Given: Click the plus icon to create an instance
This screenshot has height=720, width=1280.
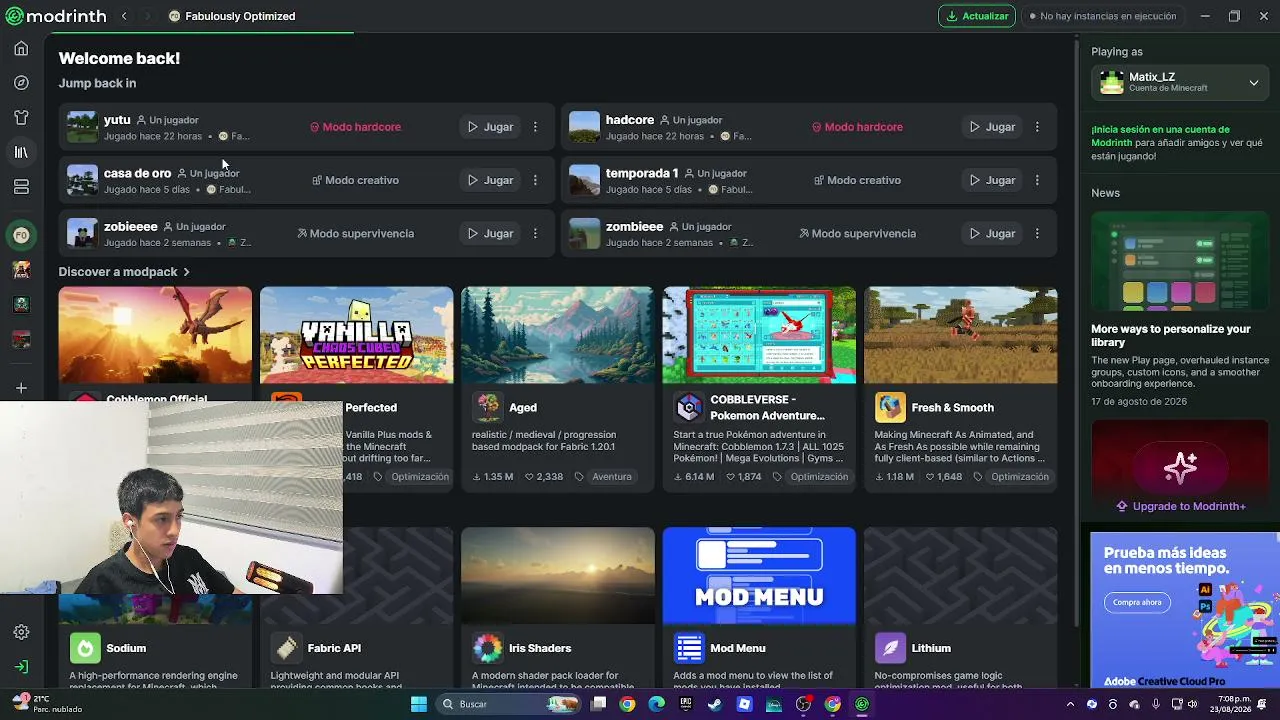Looking at the screenshot, I should [21, 388].
